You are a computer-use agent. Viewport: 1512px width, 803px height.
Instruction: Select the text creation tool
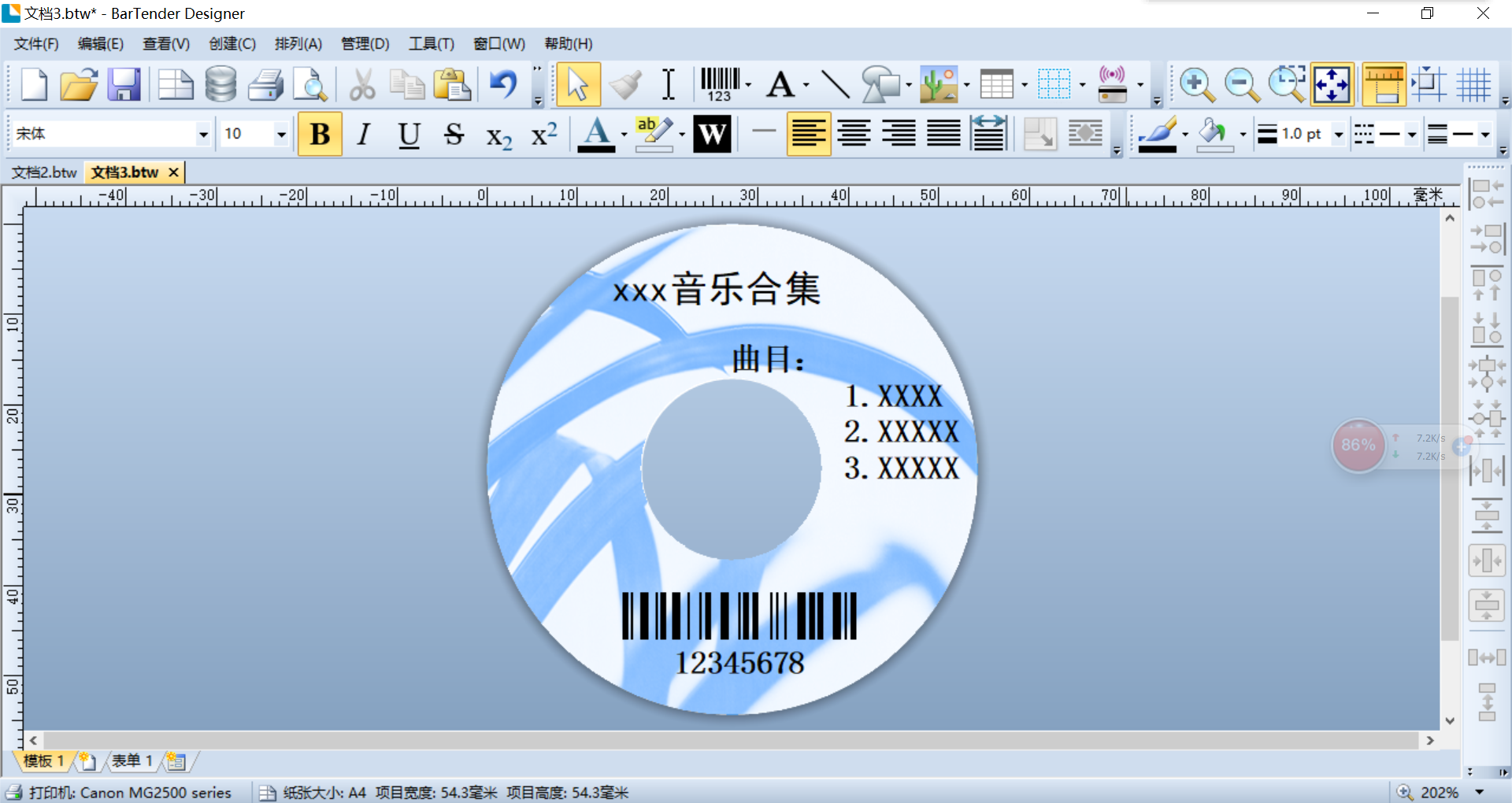[x=780, y=84]
